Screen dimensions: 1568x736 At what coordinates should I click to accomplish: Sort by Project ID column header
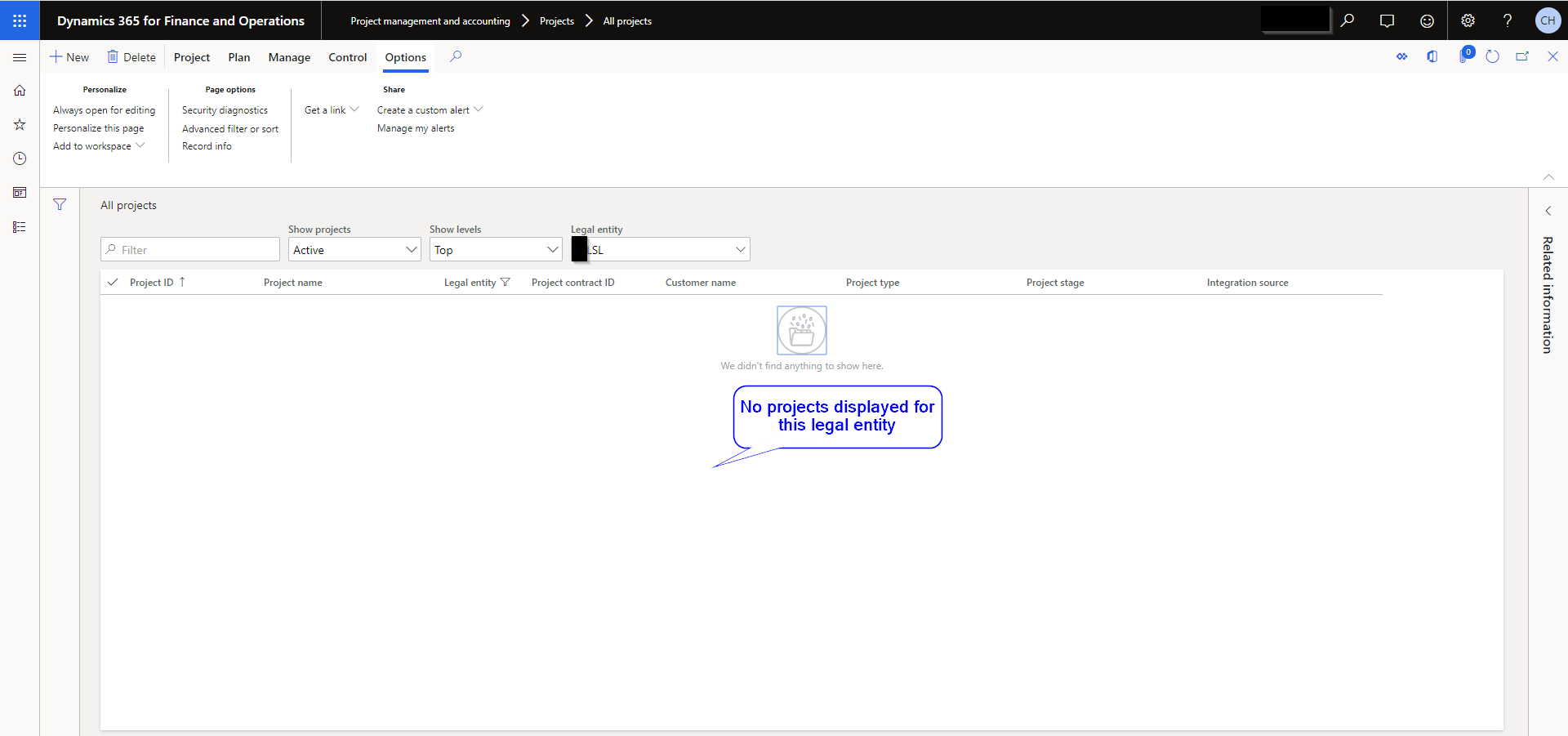[x=151, y=283]
